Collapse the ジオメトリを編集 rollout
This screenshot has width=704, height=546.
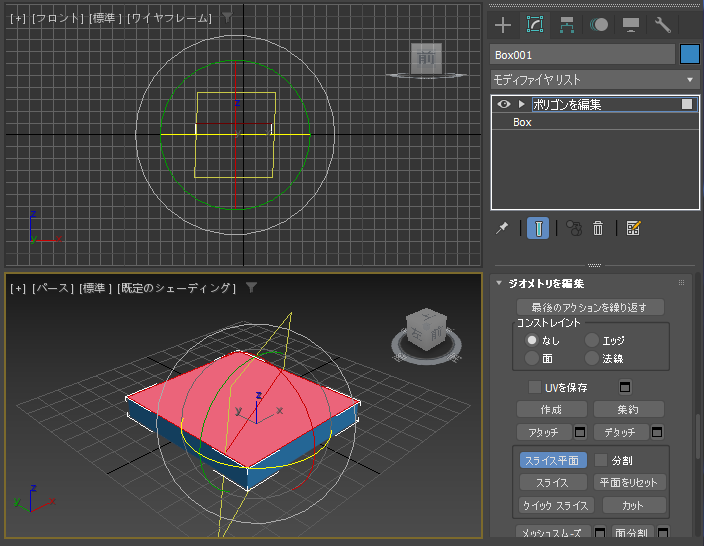(499, 283)
